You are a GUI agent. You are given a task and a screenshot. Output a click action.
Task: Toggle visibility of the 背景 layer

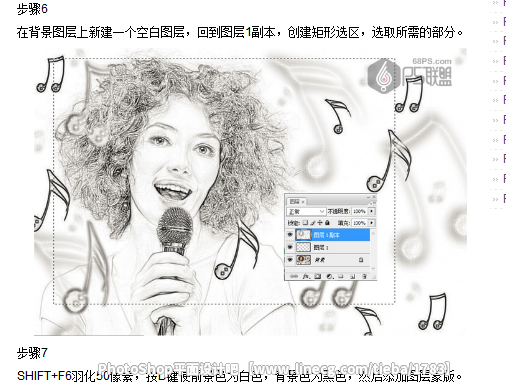pyautogui.click(x=290, y=260)
